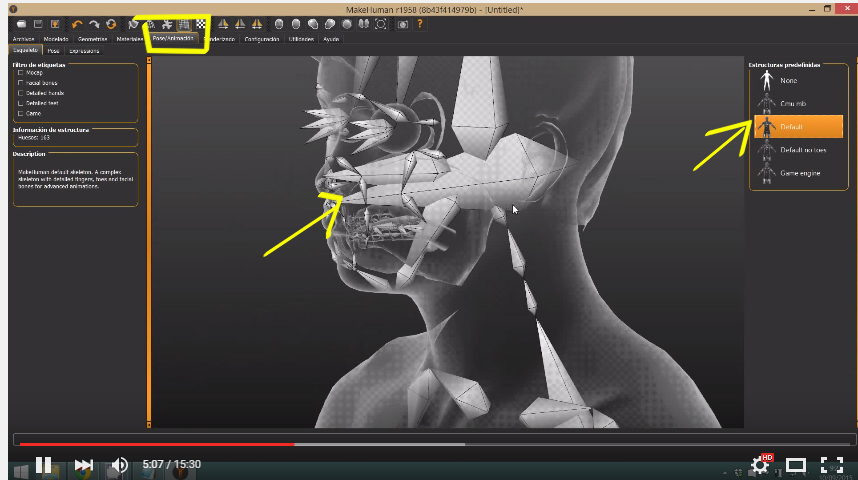Switch to fourth head side-view icon
The width and height of the screenshot is (858, 480).
pos(330,24)
